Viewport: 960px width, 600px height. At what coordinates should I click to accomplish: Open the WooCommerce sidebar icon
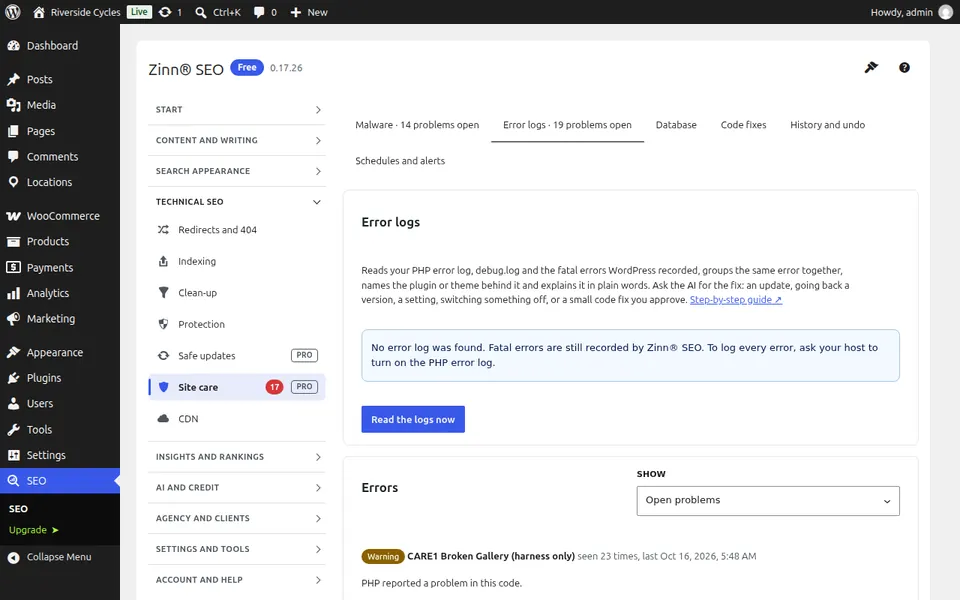13,216
